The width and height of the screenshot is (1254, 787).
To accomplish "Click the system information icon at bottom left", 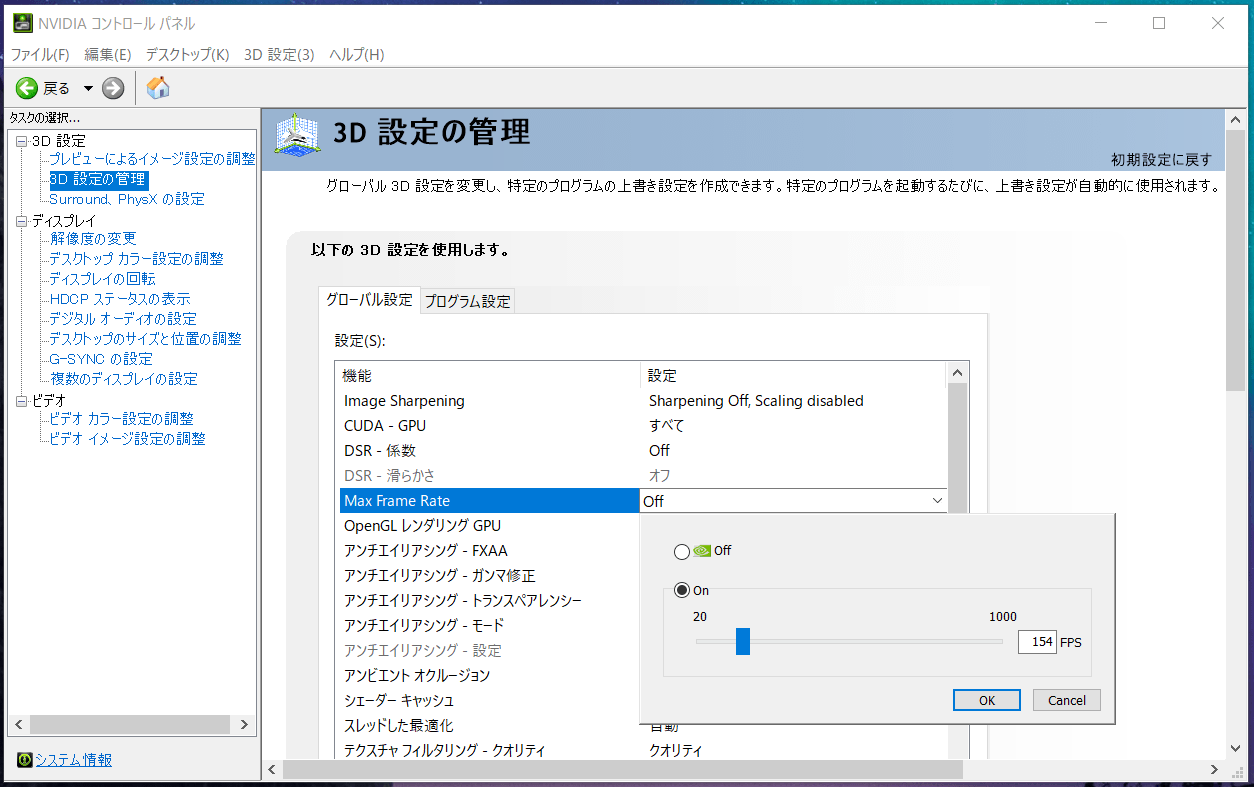I will [x=25, y=760].
